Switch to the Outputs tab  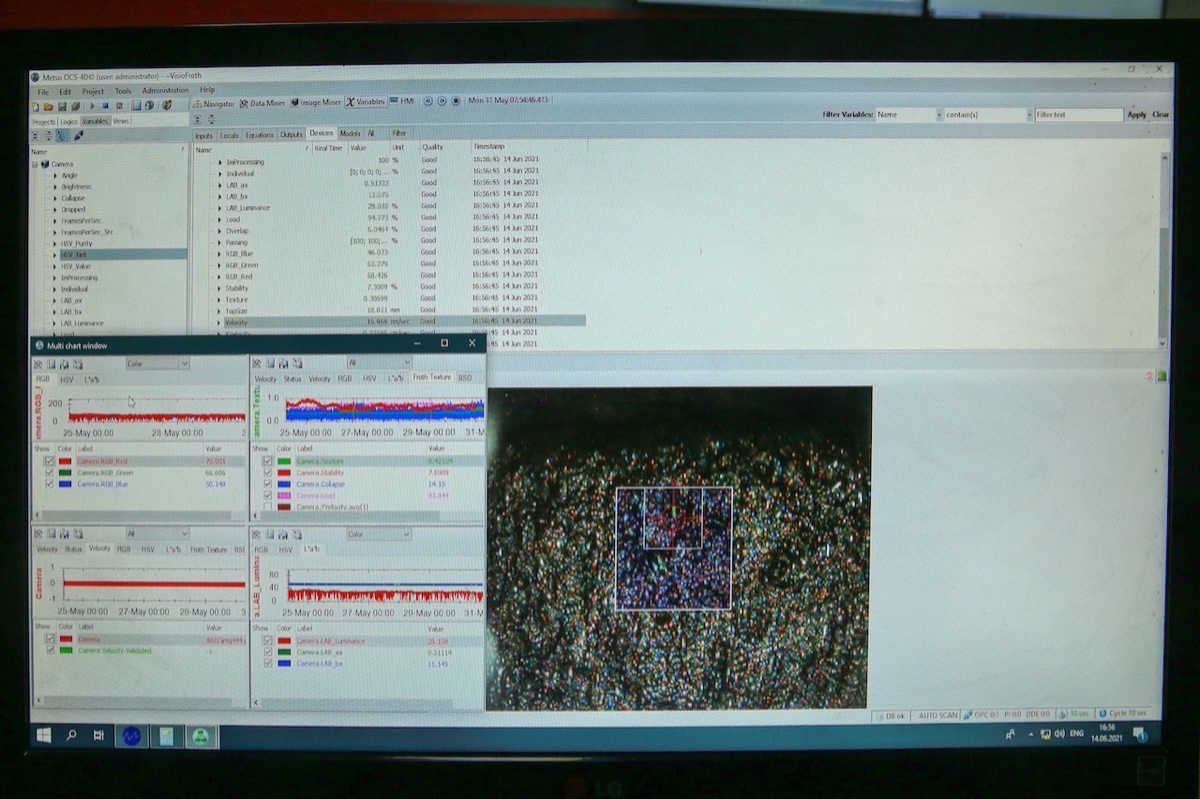(x=291, y=133)
